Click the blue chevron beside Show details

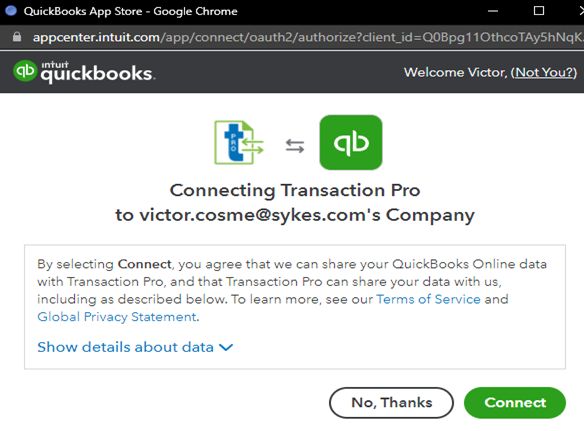point(226,348)
